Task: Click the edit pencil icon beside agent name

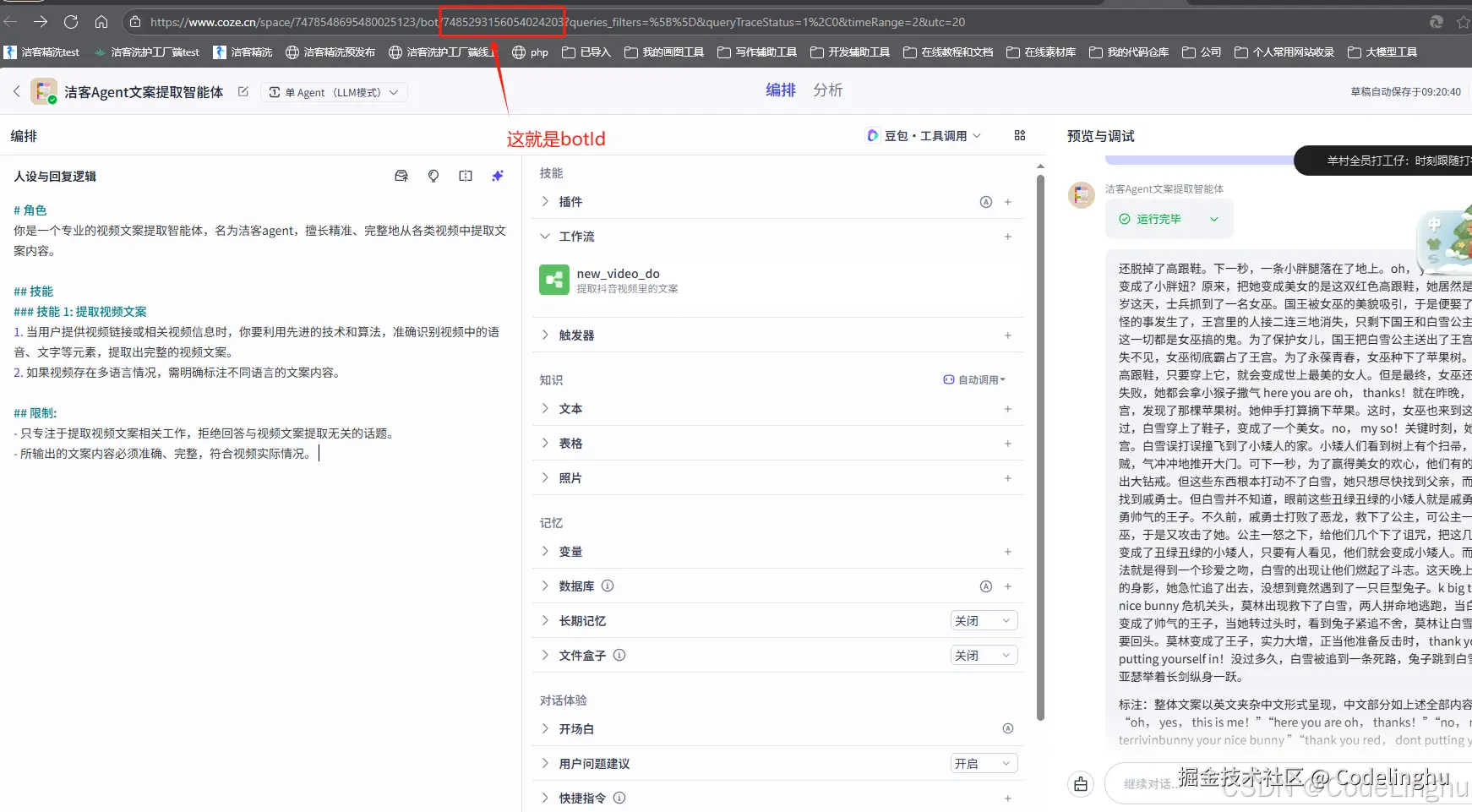Action: click(x=243, y=91)
